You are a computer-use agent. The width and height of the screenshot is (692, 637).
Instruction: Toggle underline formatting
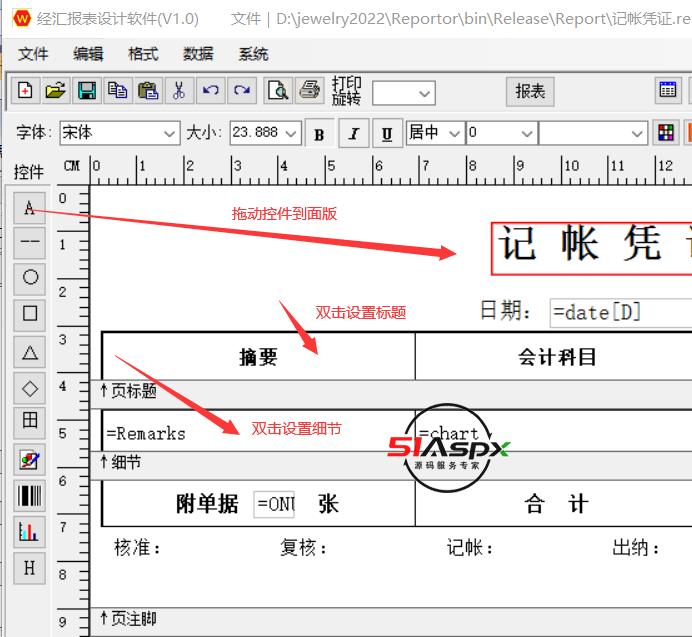[x=387, y=133]
